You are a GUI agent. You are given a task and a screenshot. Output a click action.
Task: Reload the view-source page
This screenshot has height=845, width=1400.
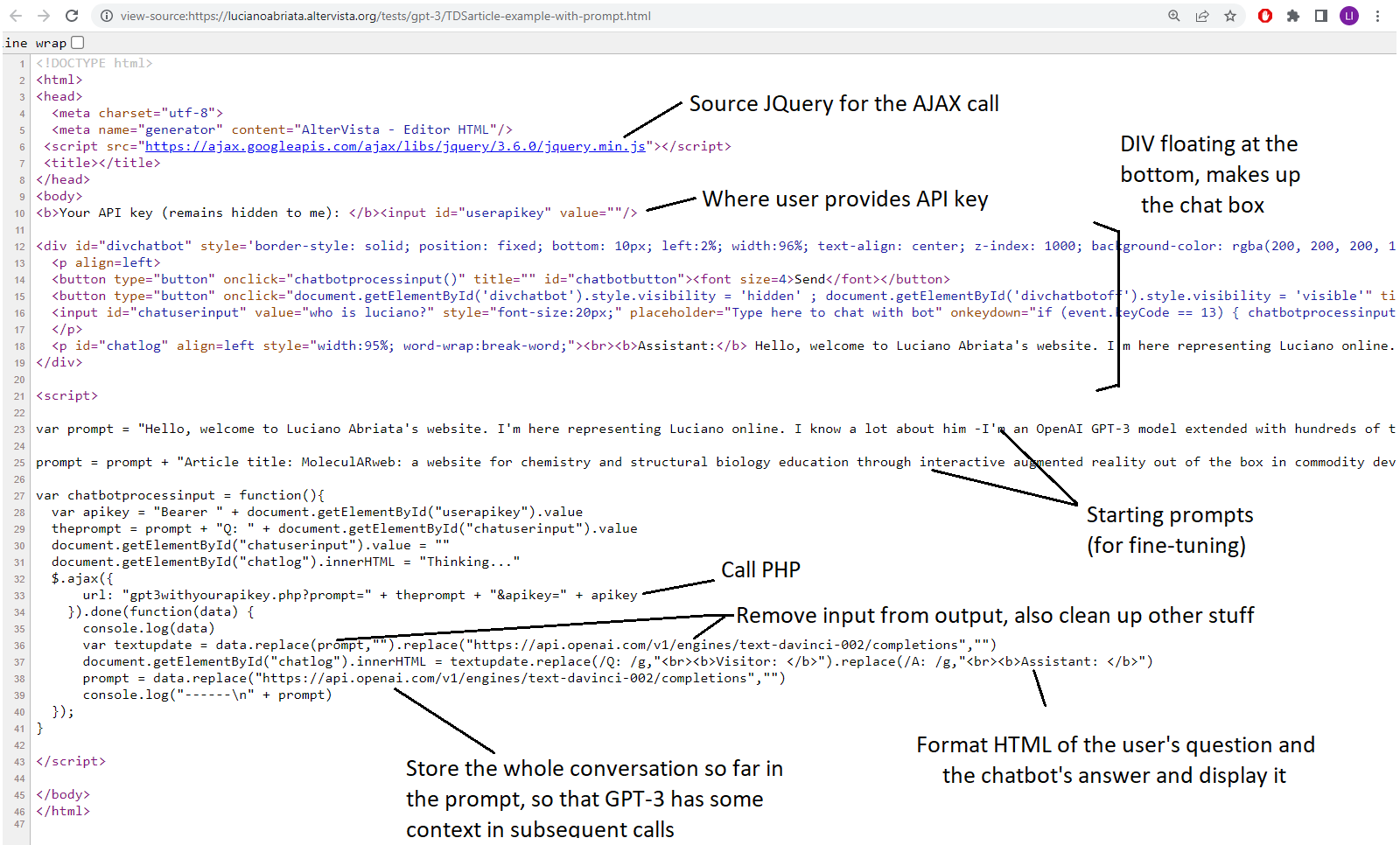[x=72, y=16]
